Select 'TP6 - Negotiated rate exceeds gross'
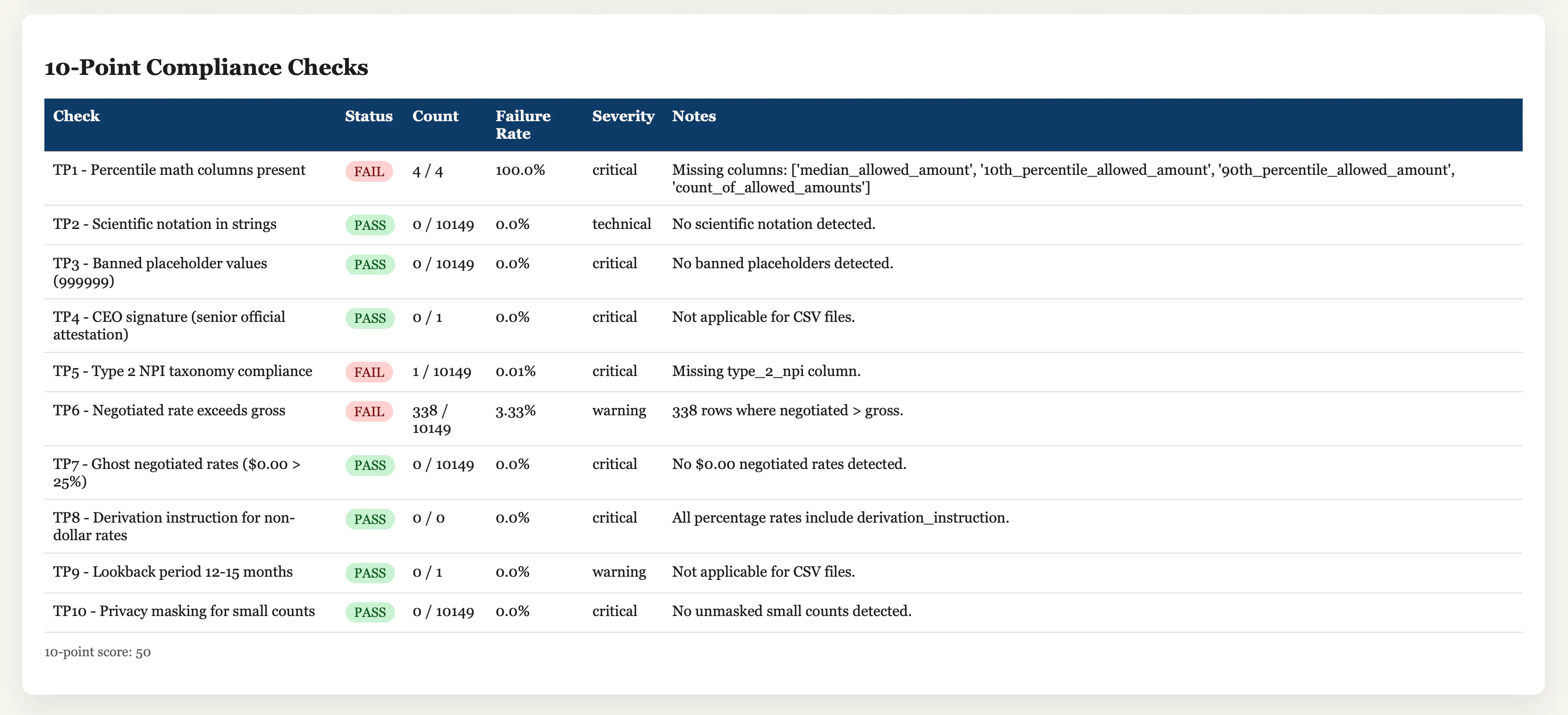Image resolution: width=1568 pixels, height=715 pixels. (169, 410)
